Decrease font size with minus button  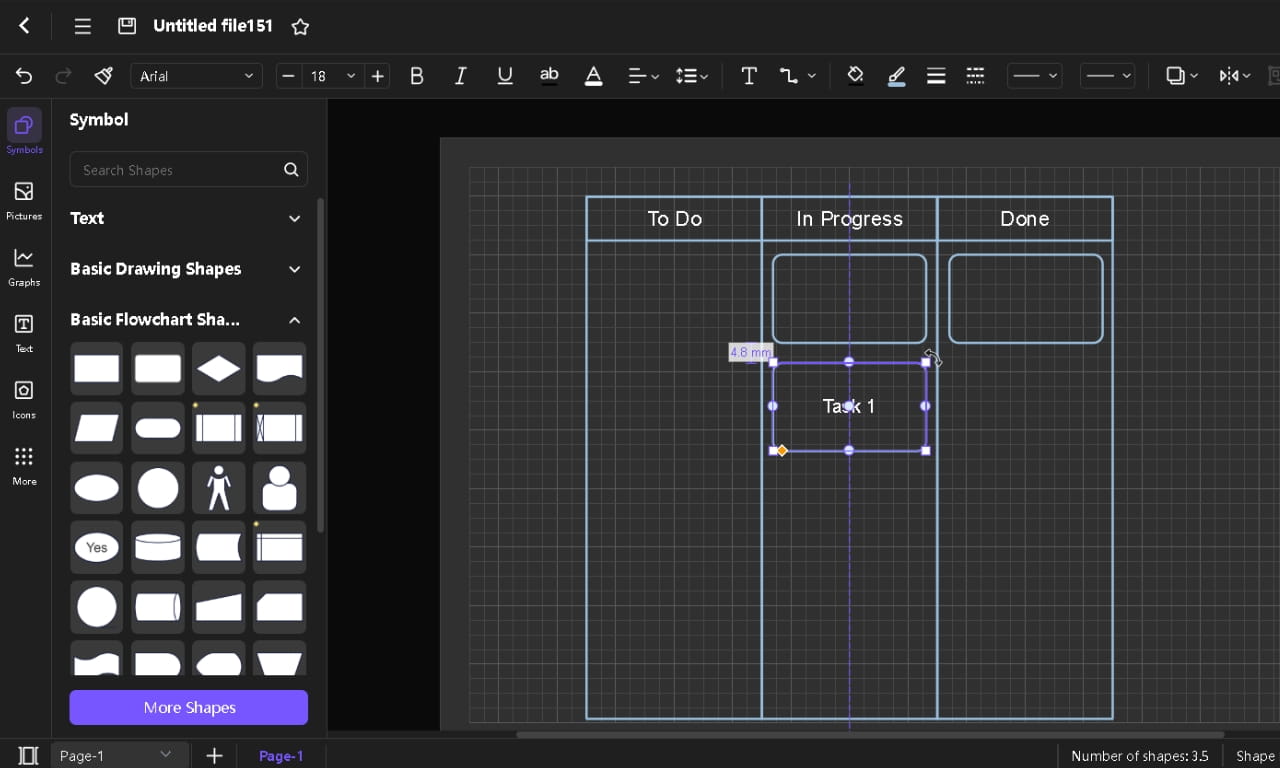click(289, 76)
